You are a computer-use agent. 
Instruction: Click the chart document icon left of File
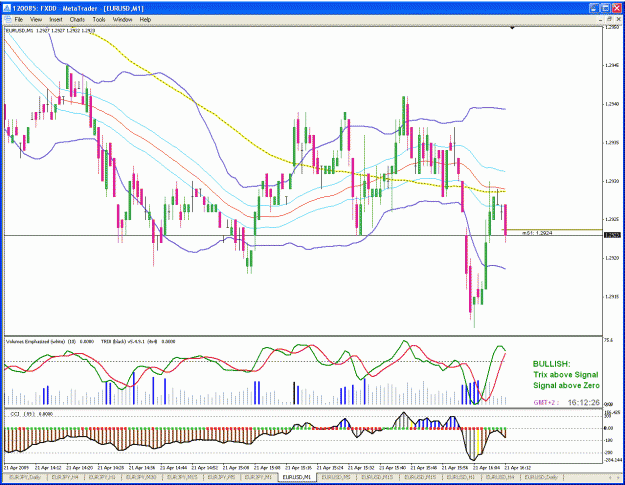7,19
